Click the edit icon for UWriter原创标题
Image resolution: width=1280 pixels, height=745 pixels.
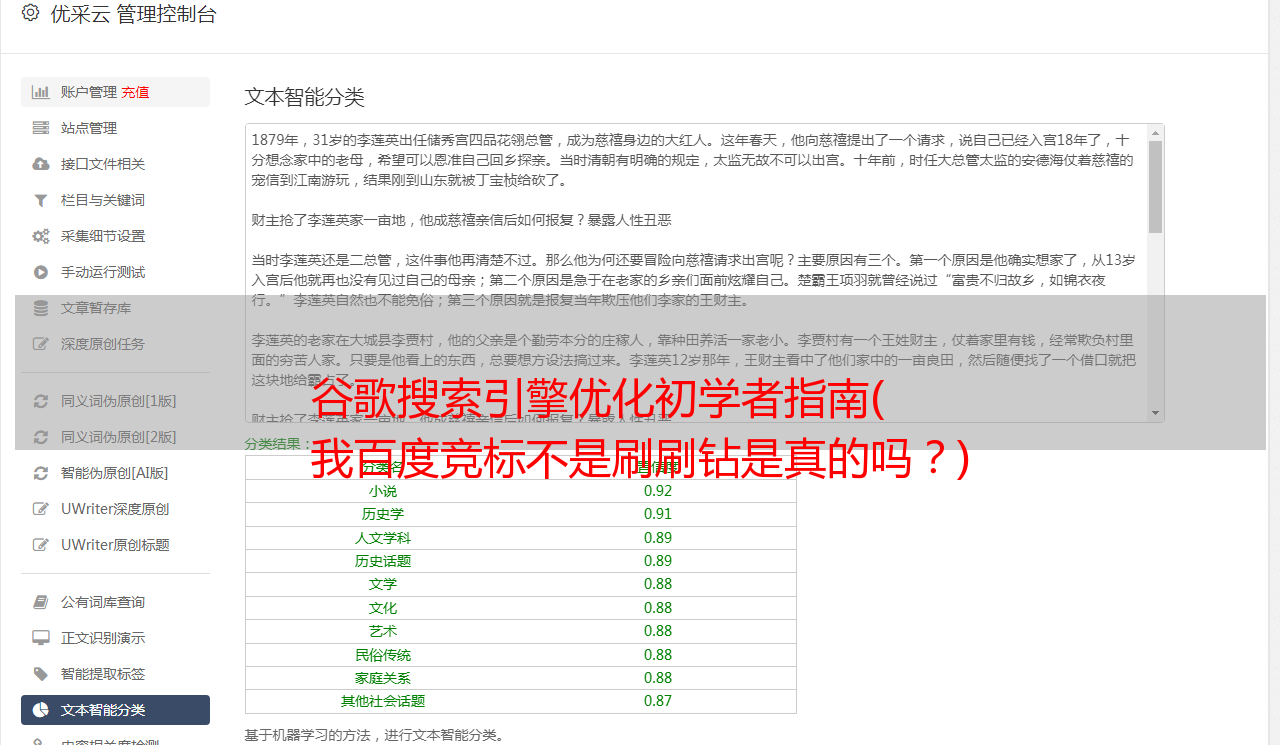41,545
